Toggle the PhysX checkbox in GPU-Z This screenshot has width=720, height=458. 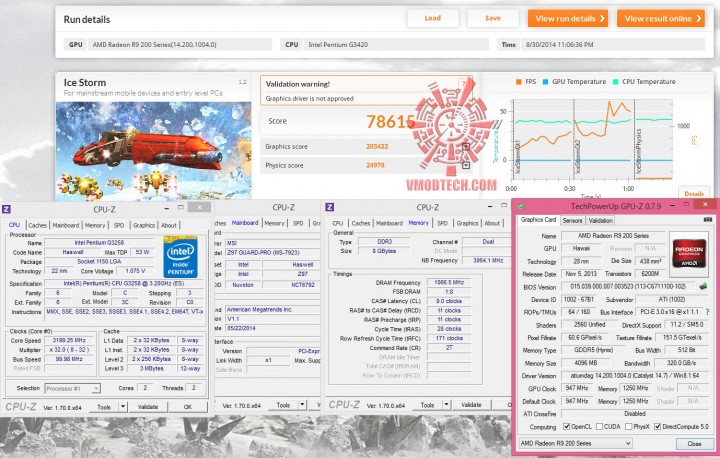tap(629, 426)
